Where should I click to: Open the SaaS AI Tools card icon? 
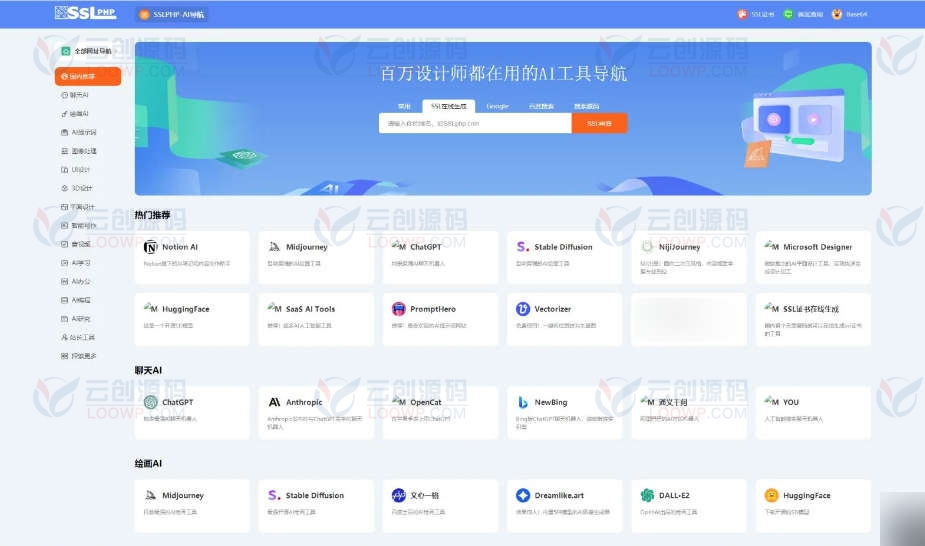click(x=274, y=308)
